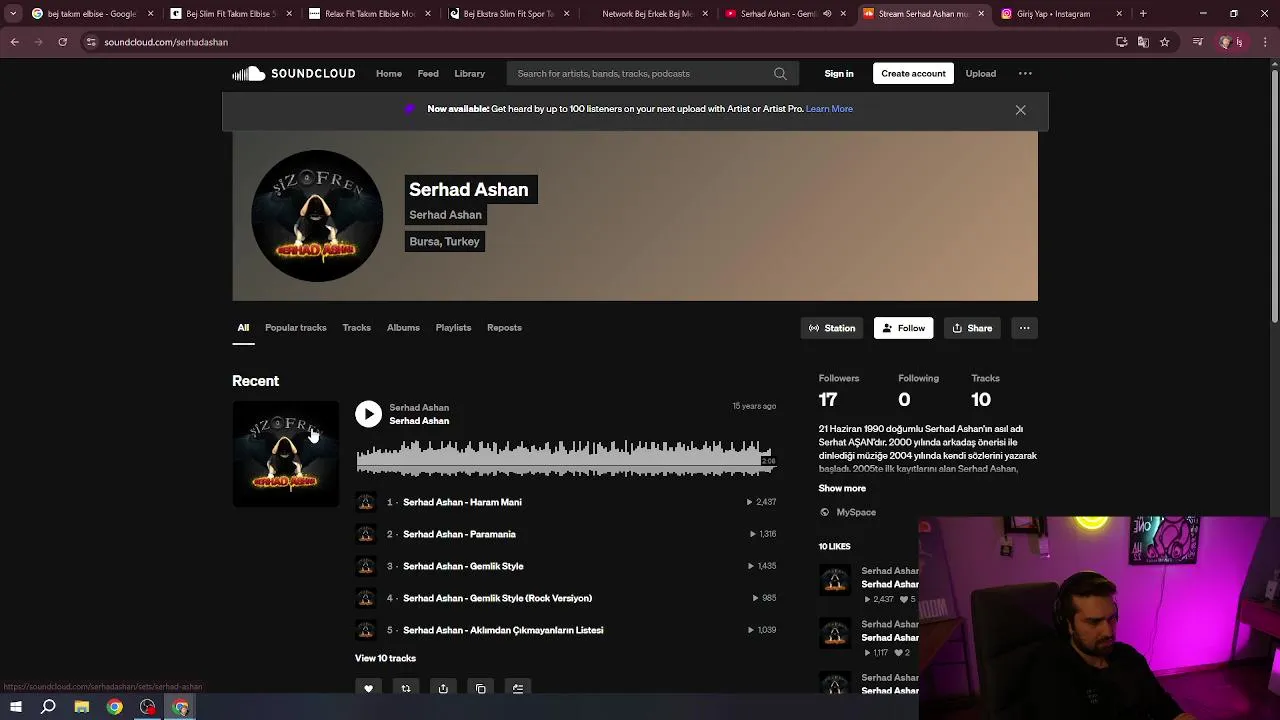Click the Create account button
1280x720 pixels.
(x=913, y=73)
